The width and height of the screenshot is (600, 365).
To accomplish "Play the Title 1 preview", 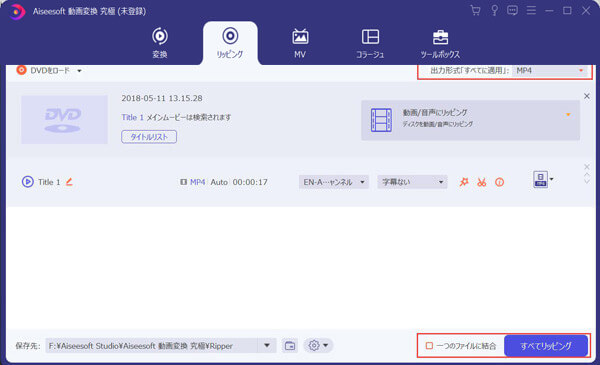I will click(28, 182).
